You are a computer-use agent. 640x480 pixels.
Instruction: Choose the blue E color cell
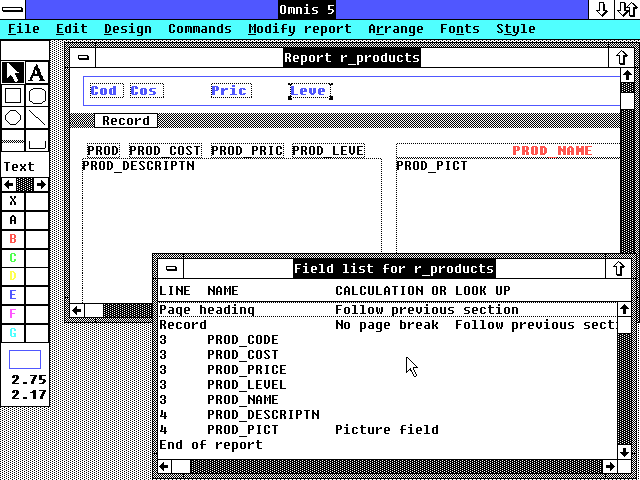coord(13,295)
